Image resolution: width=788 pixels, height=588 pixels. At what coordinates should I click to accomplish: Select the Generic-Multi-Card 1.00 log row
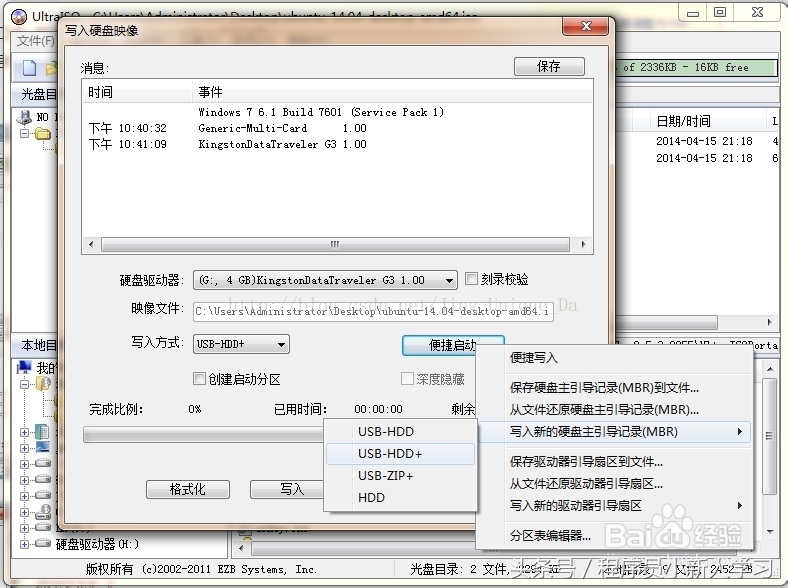pyautogui.click(x=337, y=128)
